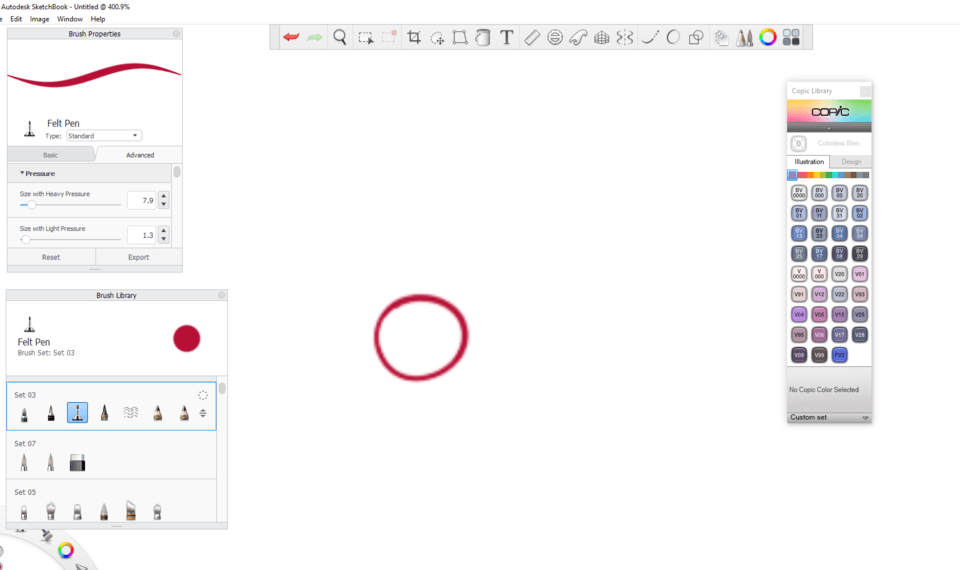The image size is (960, 570).
Task: Select first brush in Set 07
Action: point(24,462)
